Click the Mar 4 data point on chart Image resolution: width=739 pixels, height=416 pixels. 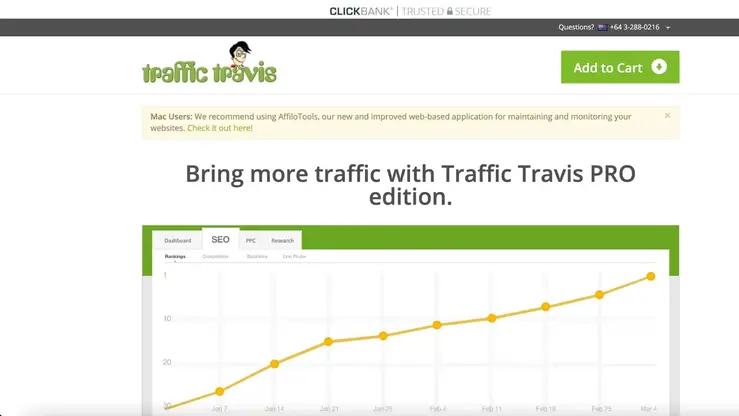click(x=650, y=276)
